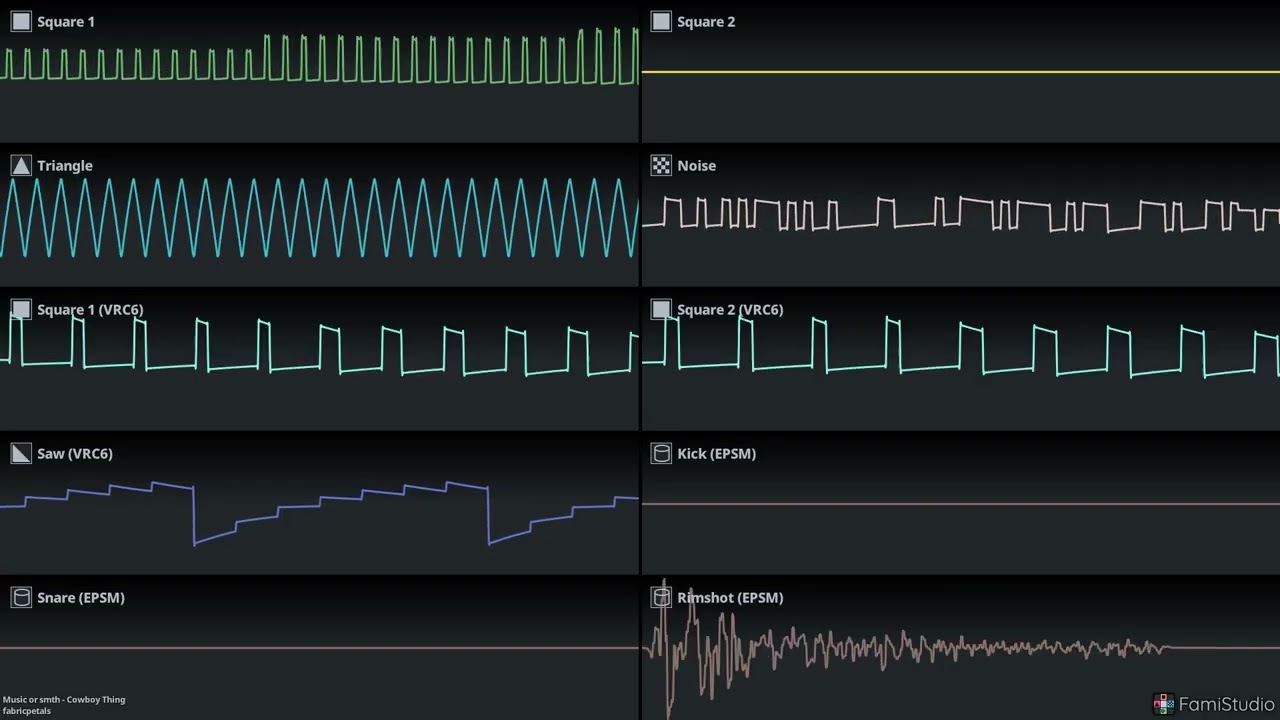Click the Saw (VRC6) channel icon

click(21, 454)
